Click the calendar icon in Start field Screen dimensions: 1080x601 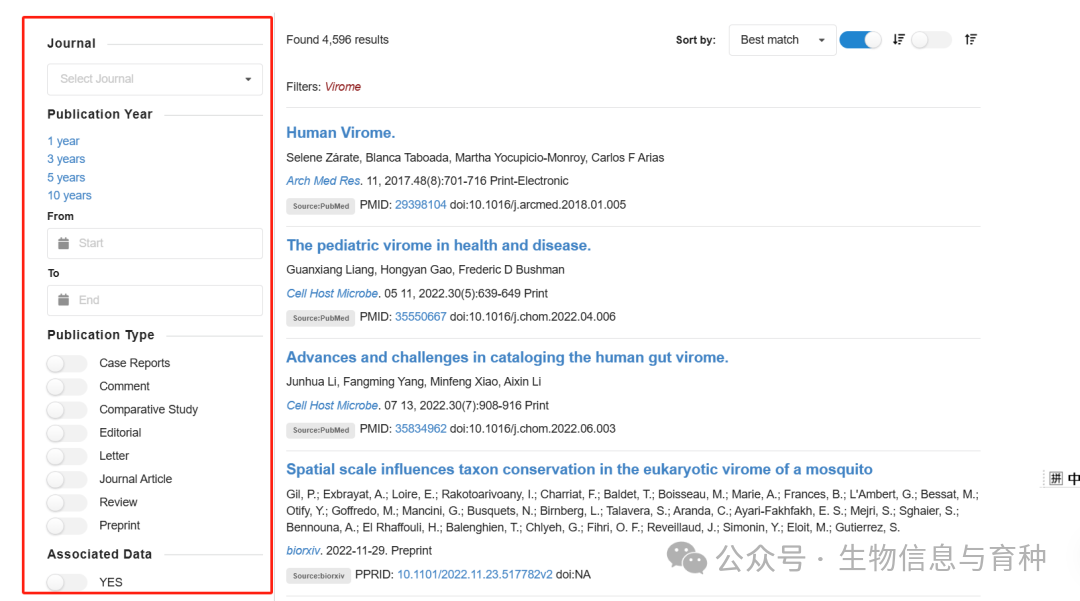point(64,243)
